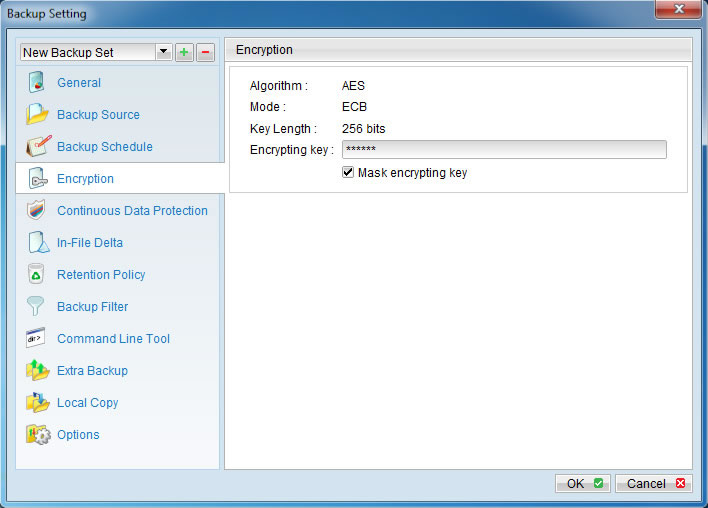This screenshot has height=508, width=708.
Task: Open the New Backup Set dropdown
Action: click(163, 52)
